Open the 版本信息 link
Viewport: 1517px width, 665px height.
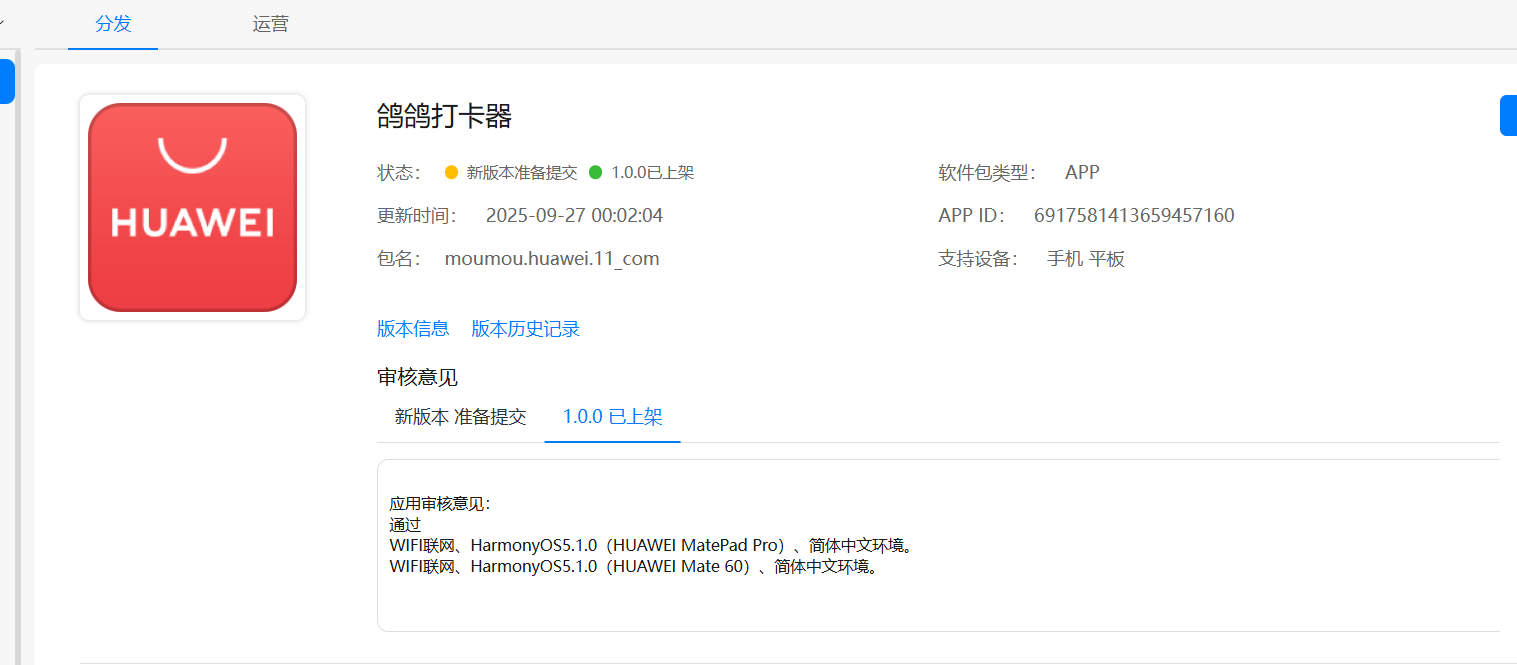(413, 329)
